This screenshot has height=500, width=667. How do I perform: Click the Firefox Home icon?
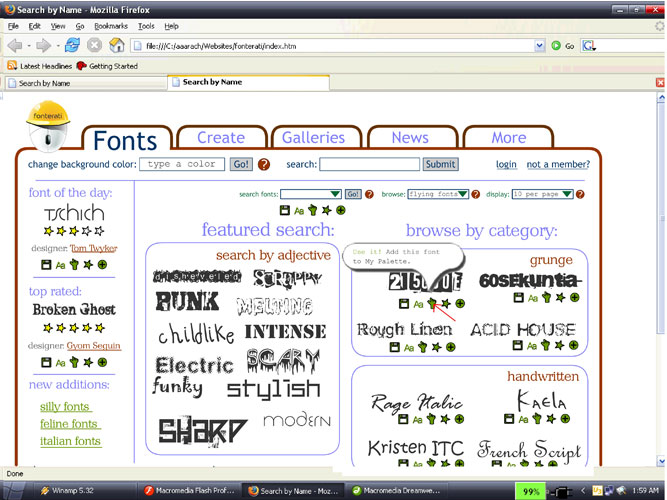pyautogui.click(x=116, y=45)
